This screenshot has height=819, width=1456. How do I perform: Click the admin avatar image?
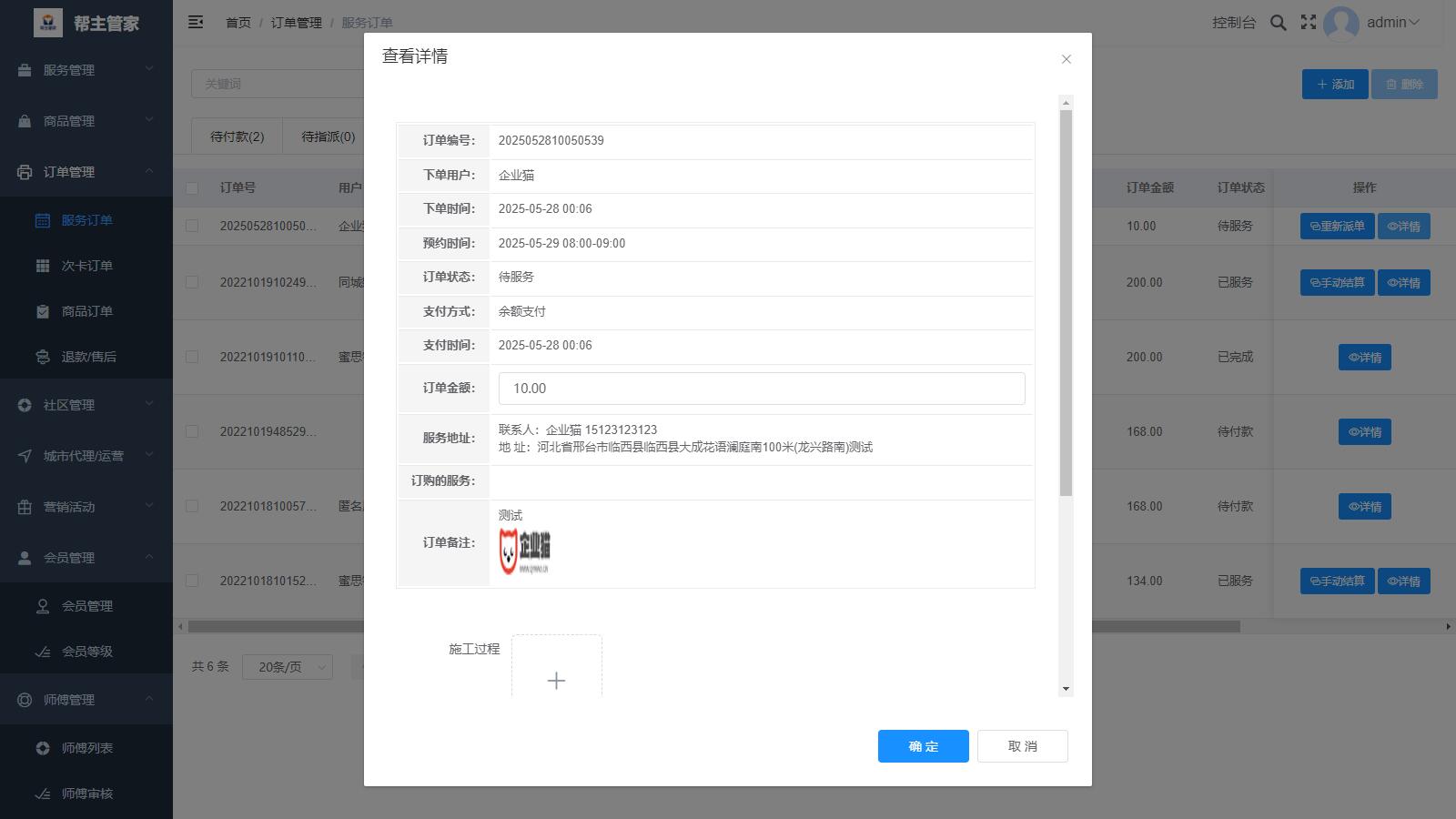[1341, 23]
